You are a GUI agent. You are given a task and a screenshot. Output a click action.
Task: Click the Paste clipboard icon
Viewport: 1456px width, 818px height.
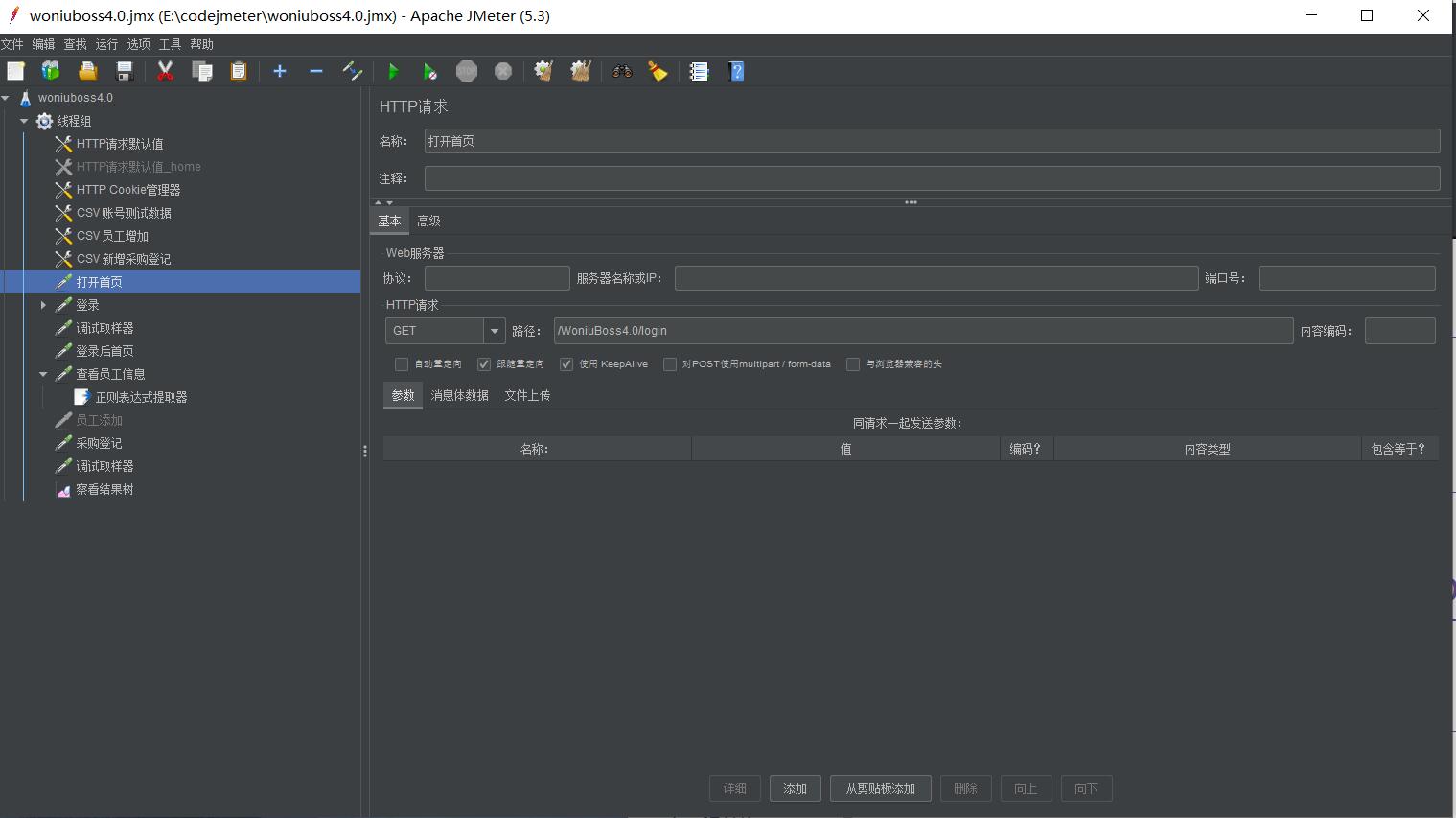(x=239, y=71)
